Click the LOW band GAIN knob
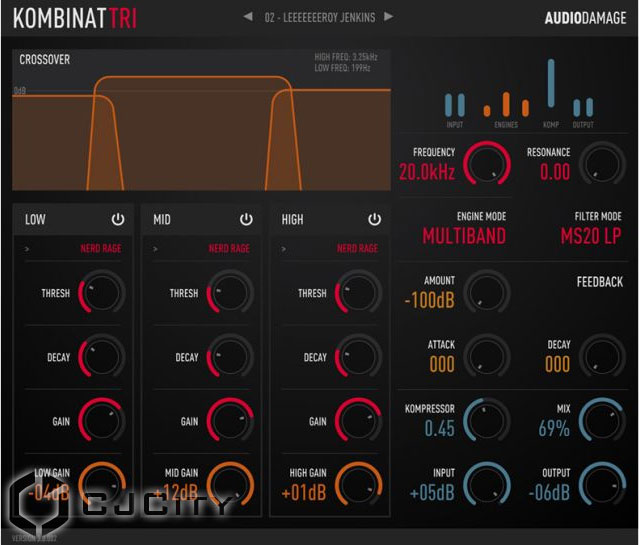This screenshot has width=639, height=545. [101, 420]
